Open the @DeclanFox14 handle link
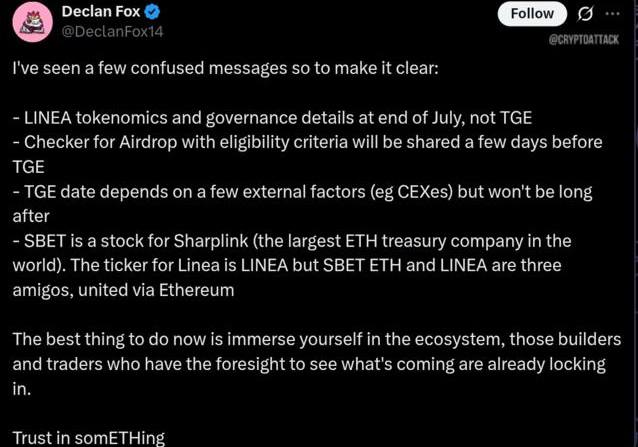The height and width of the screenshot is (447, 638). 112,31
